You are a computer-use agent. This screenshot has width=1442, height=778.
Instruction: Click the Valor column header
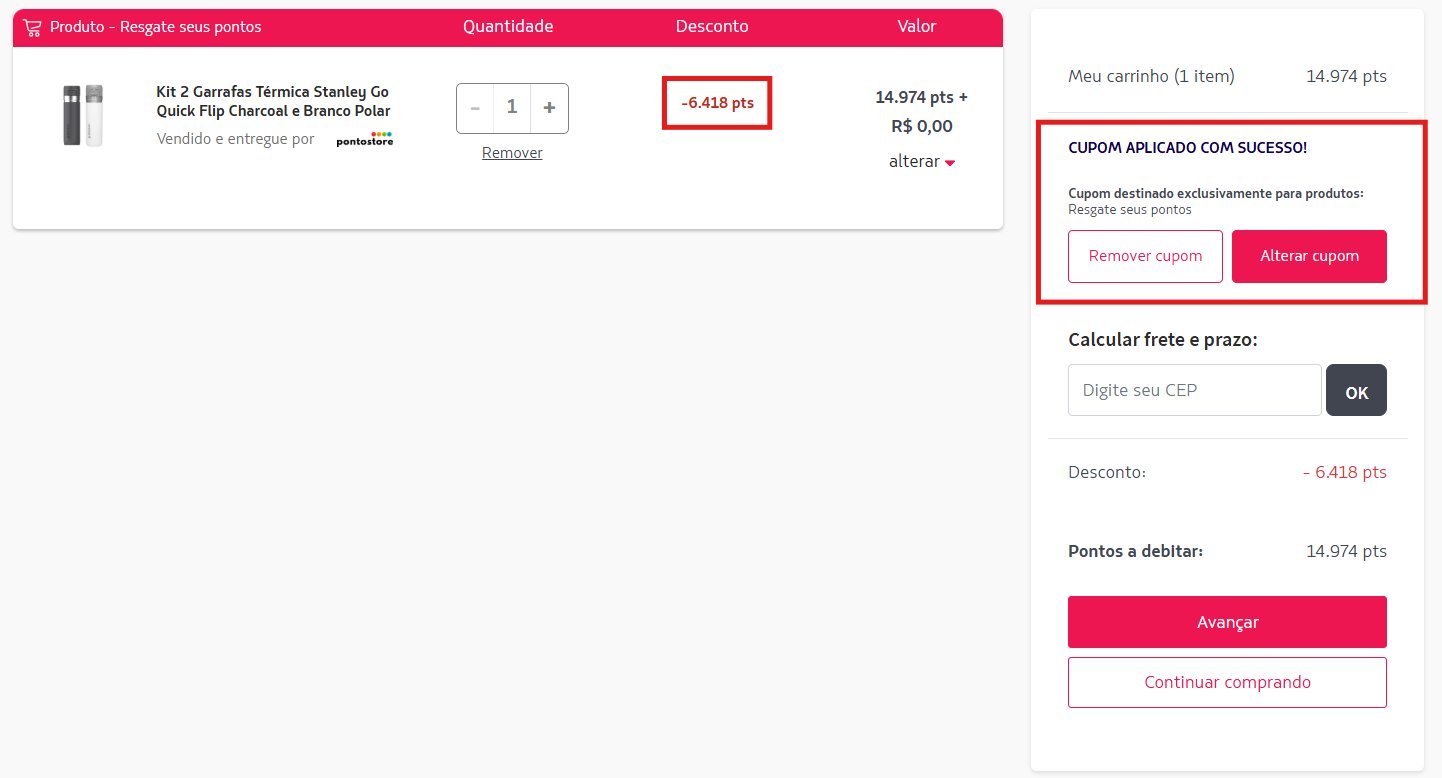[917, 26]
